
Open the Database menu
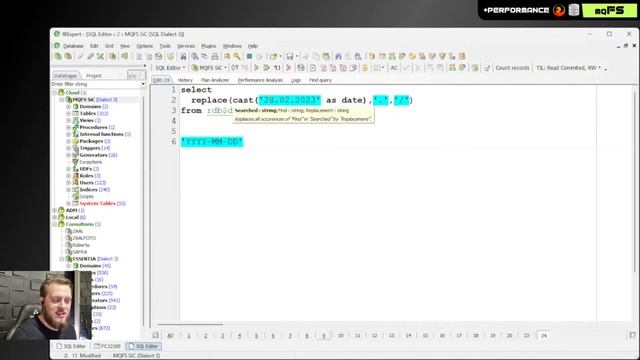pyautogui.click(x=73, y=46)
